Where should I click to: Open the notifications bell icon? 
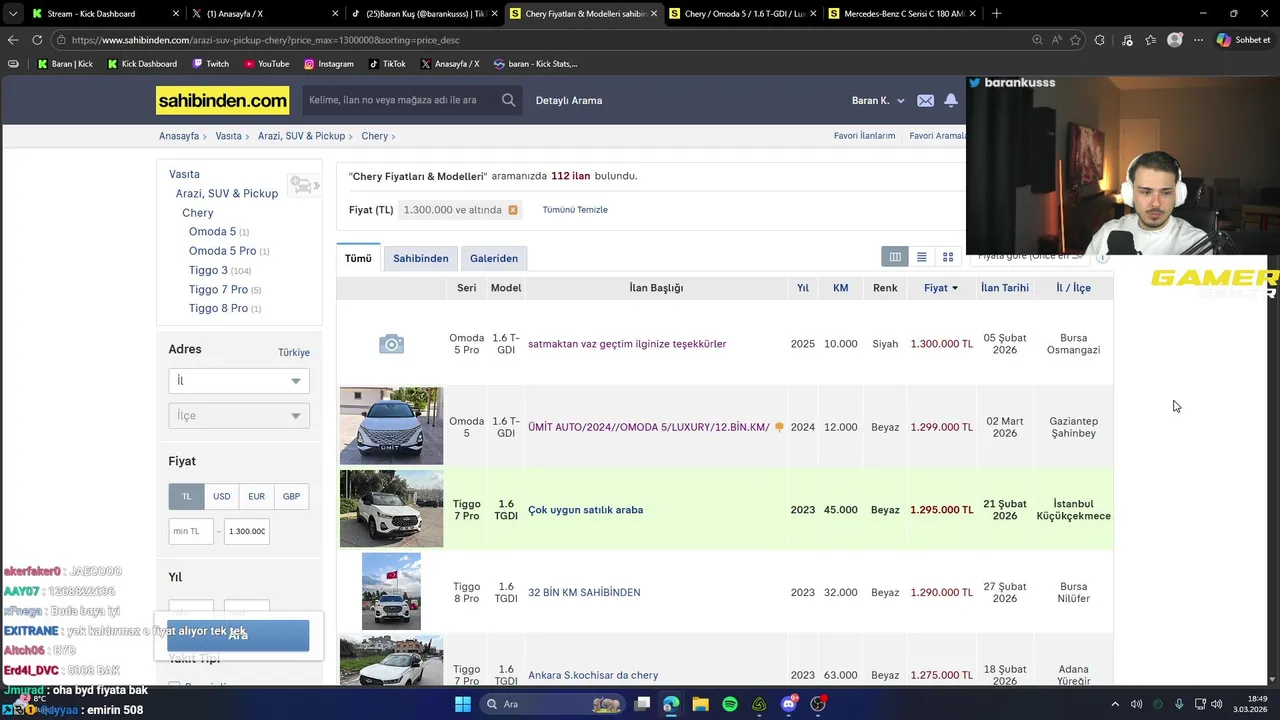951,100
